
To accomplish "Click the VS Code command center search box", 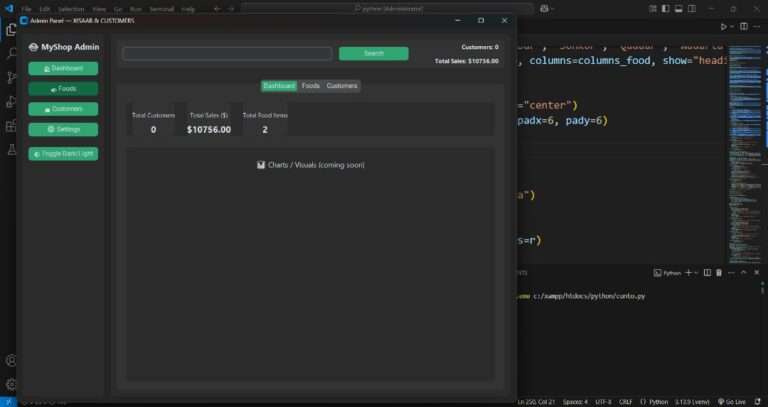I will [387, 8].
